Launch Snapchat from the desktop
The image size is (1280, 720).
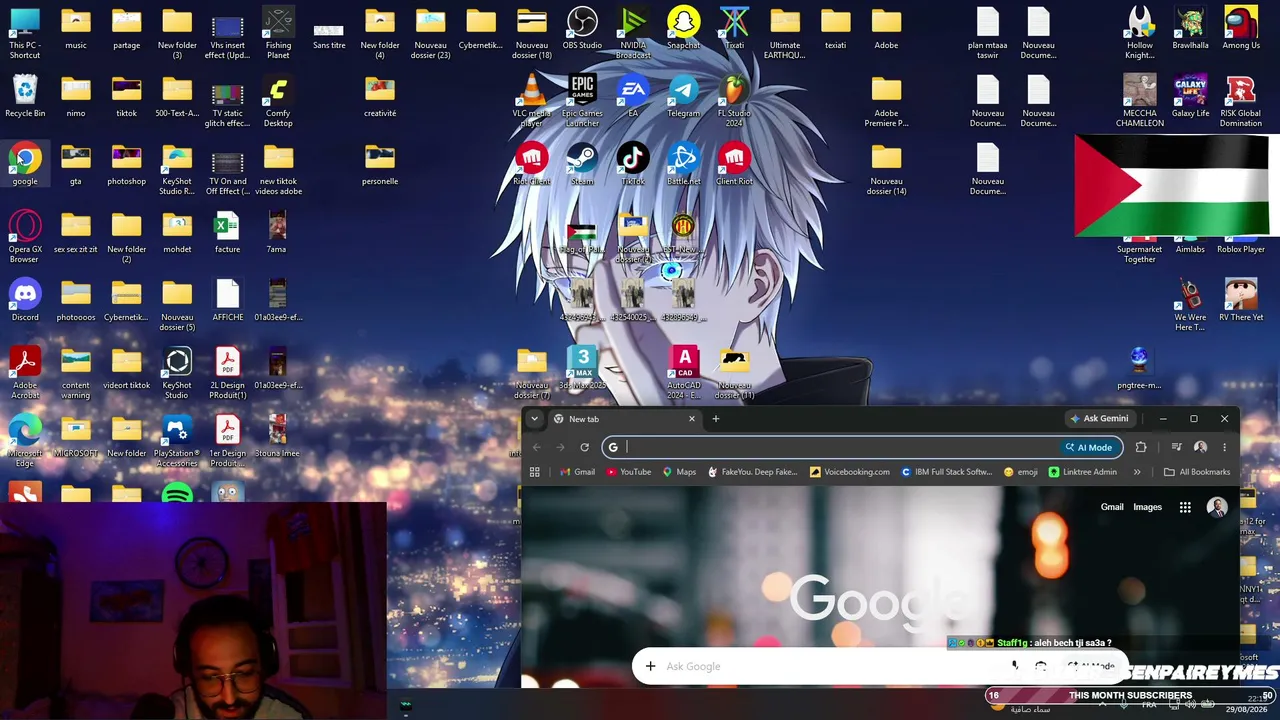(683, 29)
